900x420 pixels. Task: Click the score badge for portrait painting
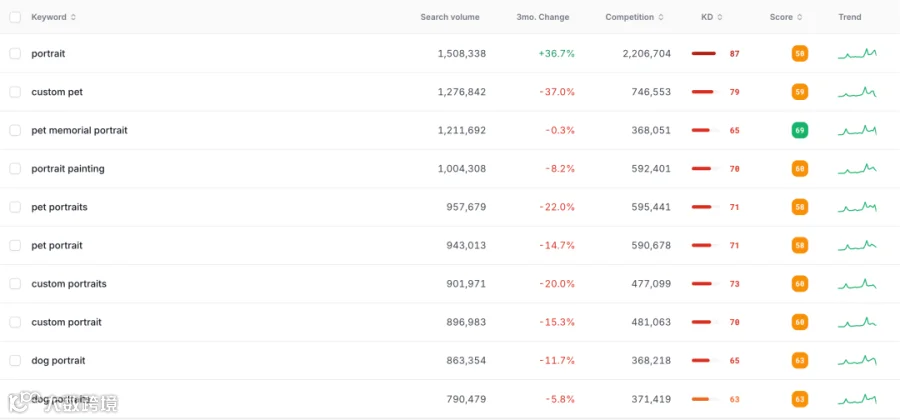point(800,169)
